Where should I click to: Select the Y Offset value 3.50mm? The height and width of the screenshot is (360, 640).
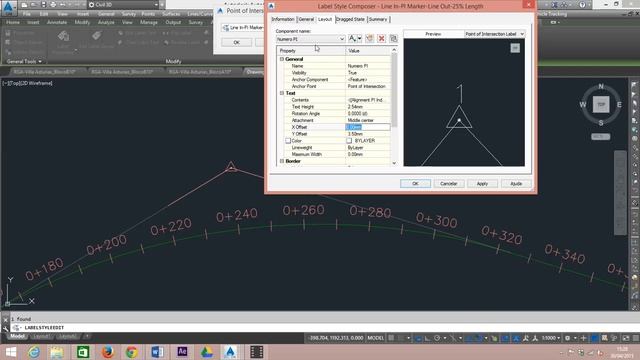click(368, 134)
